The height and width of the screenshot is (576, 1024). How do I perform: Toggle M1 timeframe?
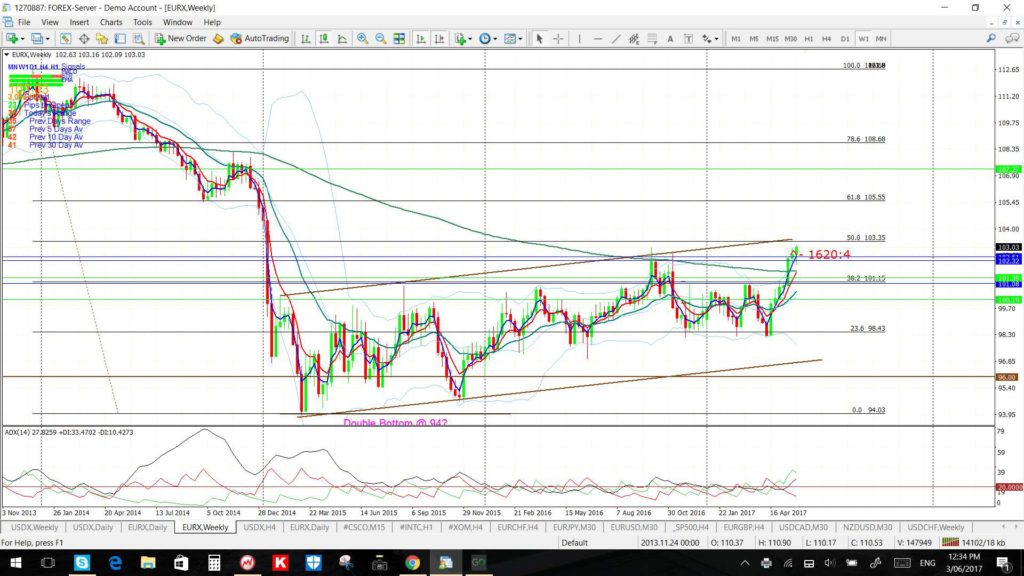click(736, 39)
